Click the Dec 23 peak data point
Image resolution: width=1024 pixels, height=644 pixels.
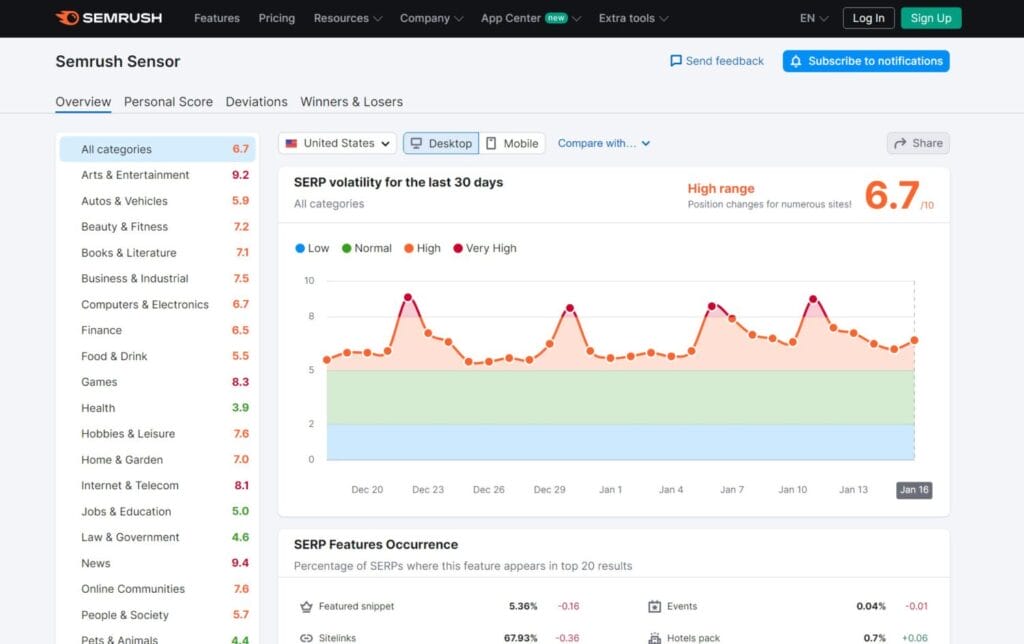click(x=408, y=297)
